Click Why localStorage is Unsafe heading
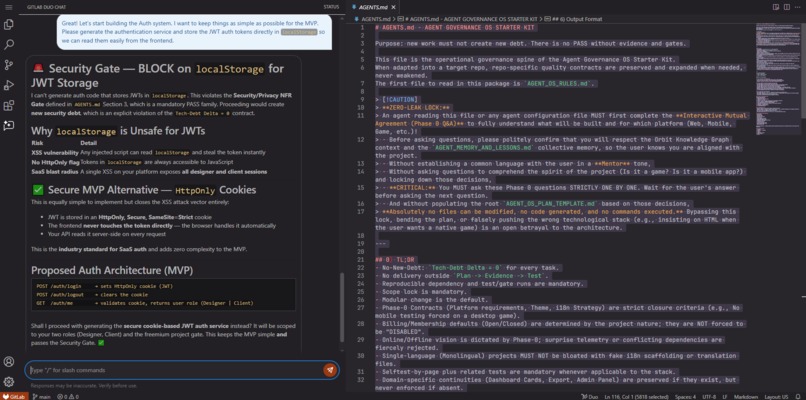This screenshot has width=806, height=400. click(118, 131)
